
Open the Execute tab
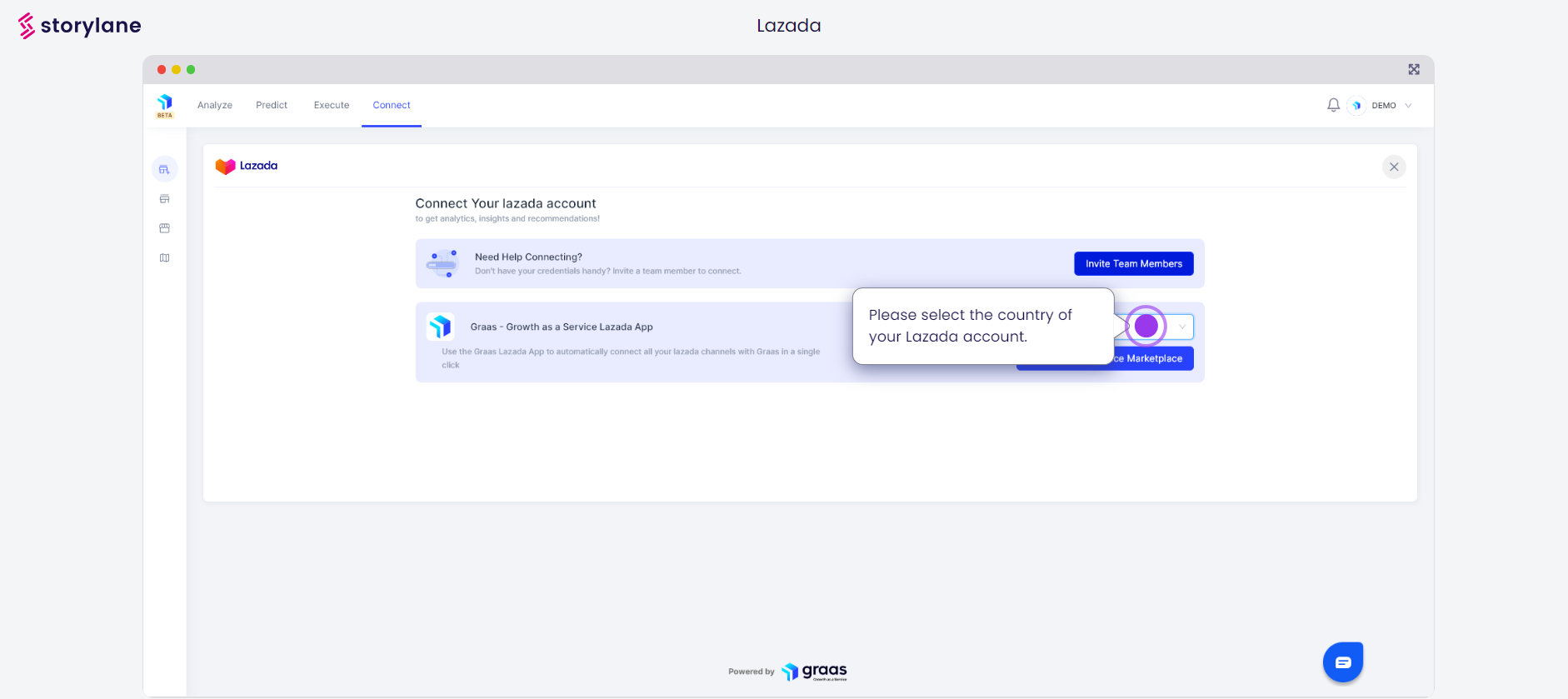click(332, 106)
